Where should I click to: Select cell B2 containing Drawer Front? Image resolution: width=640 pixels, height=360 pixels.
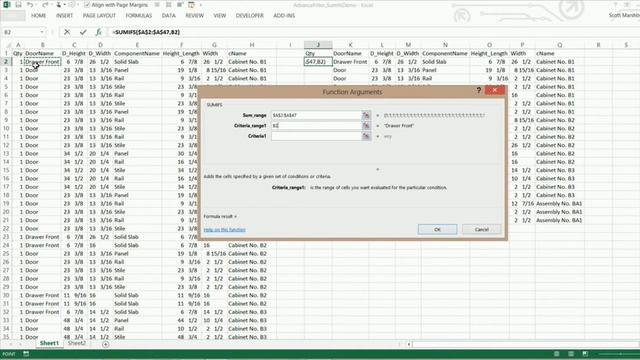point(42,62)
